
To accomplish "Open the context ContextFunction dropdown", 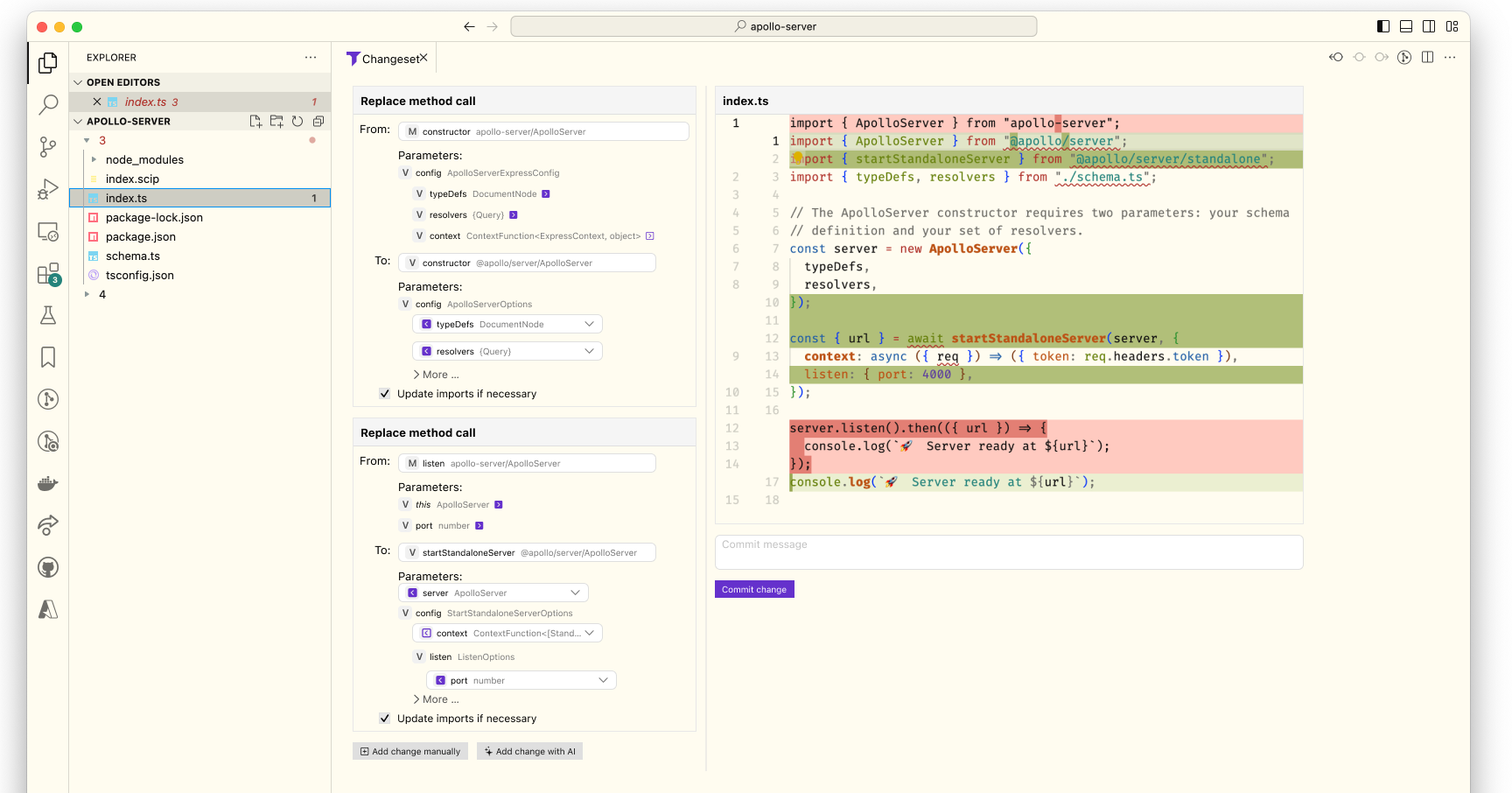I will coord(507,633).
